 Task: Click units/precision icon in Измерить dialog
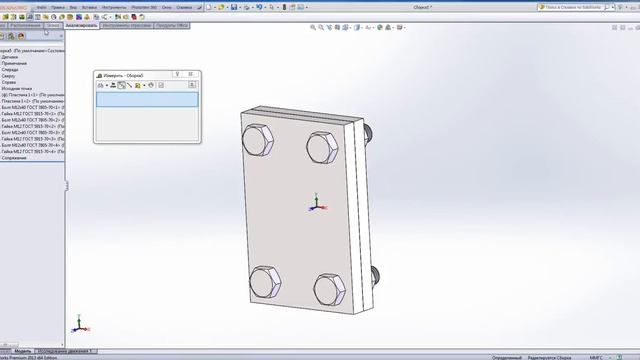pos(113,85)
